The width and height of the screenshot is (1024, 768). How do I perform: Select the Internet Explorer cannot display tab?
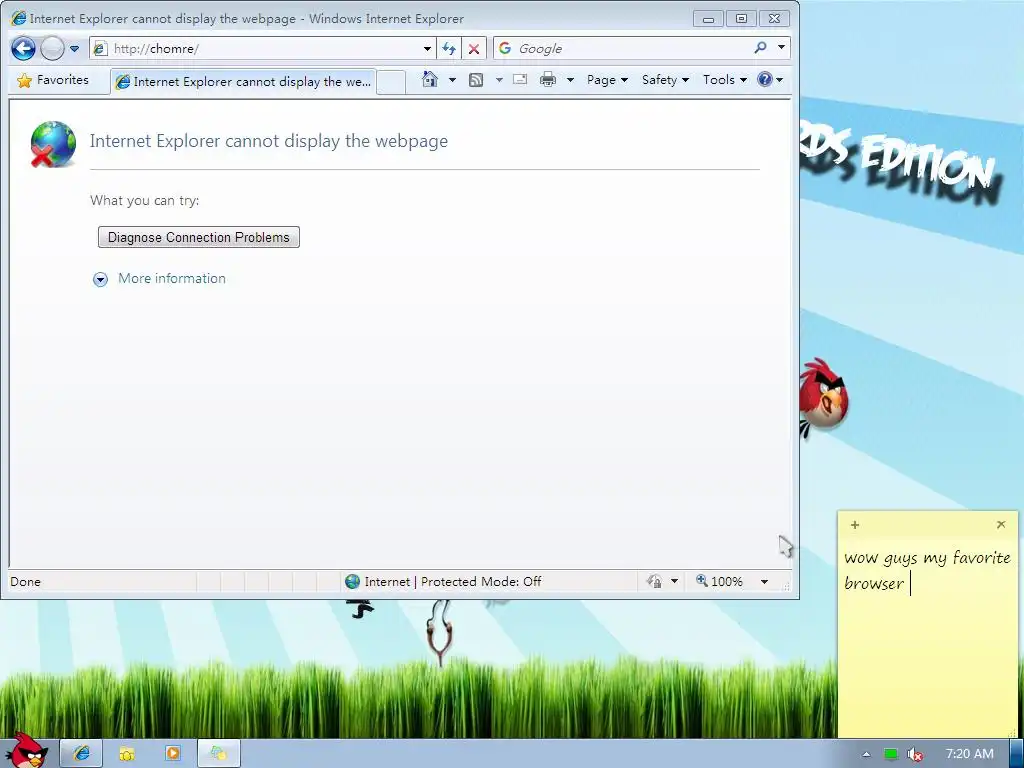pos(244,82)
